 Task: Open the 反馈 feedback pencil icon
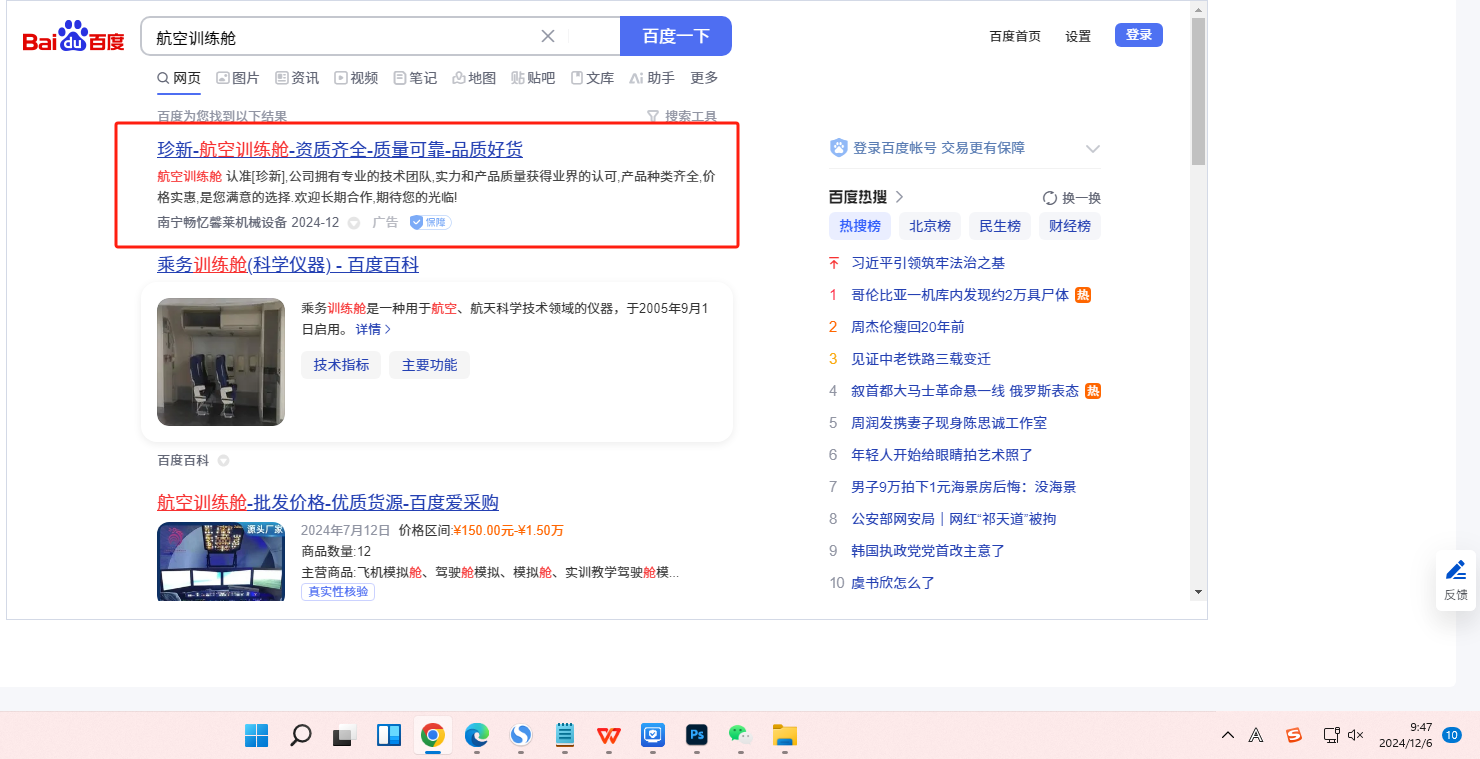tap(1456, 570)
